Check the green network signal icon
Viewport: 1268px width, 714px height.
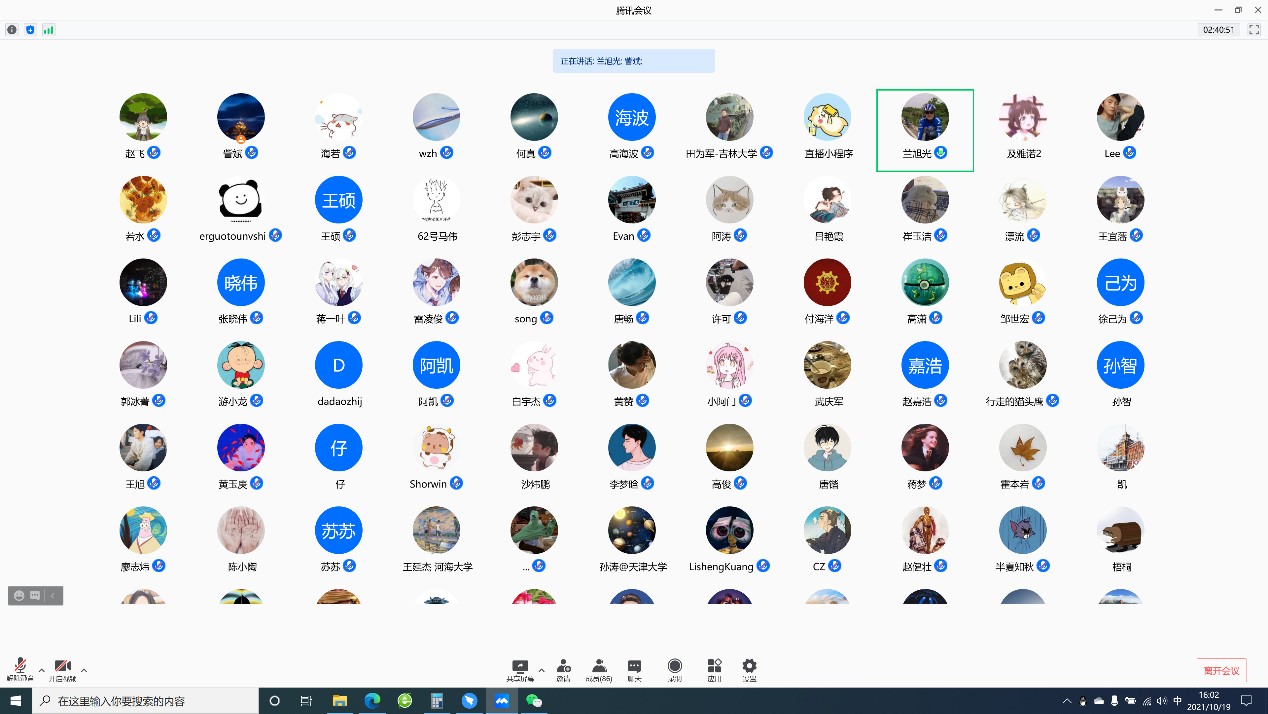(x=48, y=30)
